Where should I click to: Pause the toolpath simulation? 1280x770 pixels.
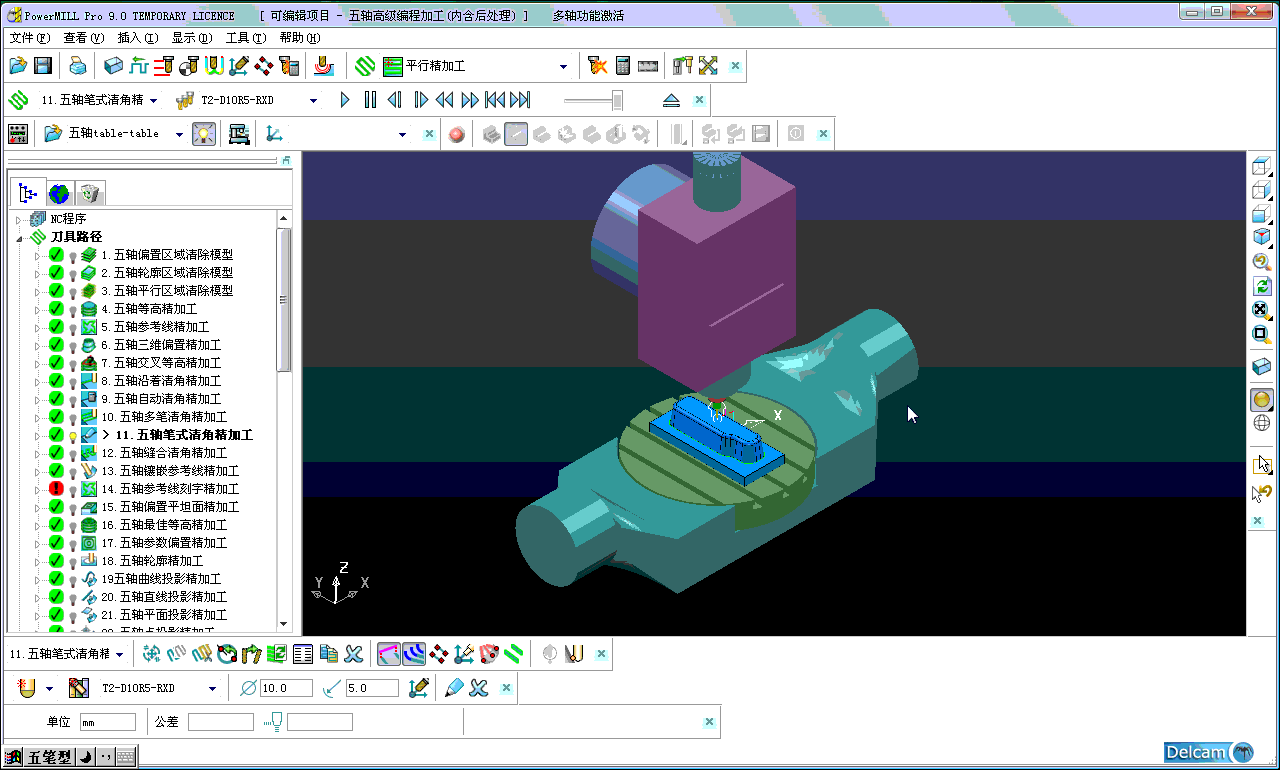pos(370,100)
